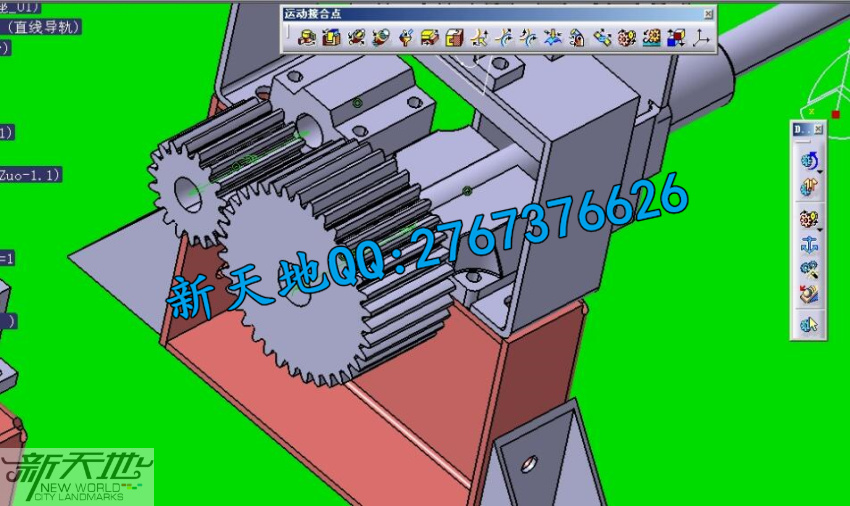Viewport: 850px width, 506px height.
Task: Select the Gear Joint tool
Action: [x=627, y=37]
